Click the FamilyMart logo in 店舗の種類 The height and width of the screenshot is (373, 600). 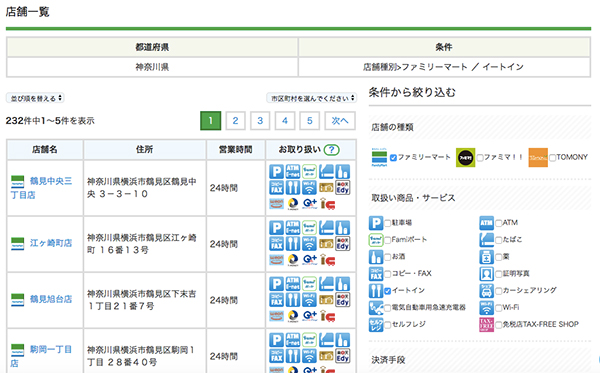(x=379, y=157)
